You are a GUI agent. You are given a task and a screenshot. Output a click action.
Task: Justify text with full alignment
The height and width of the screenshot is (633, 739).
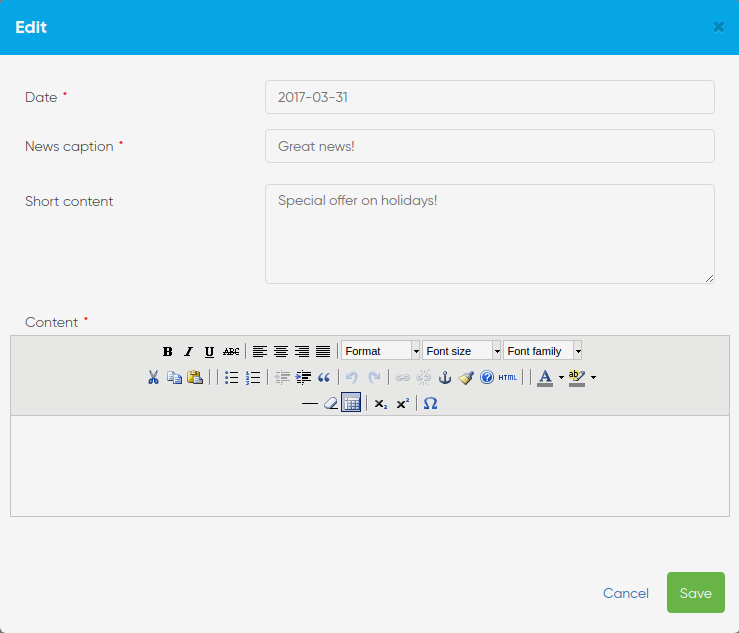323,351
